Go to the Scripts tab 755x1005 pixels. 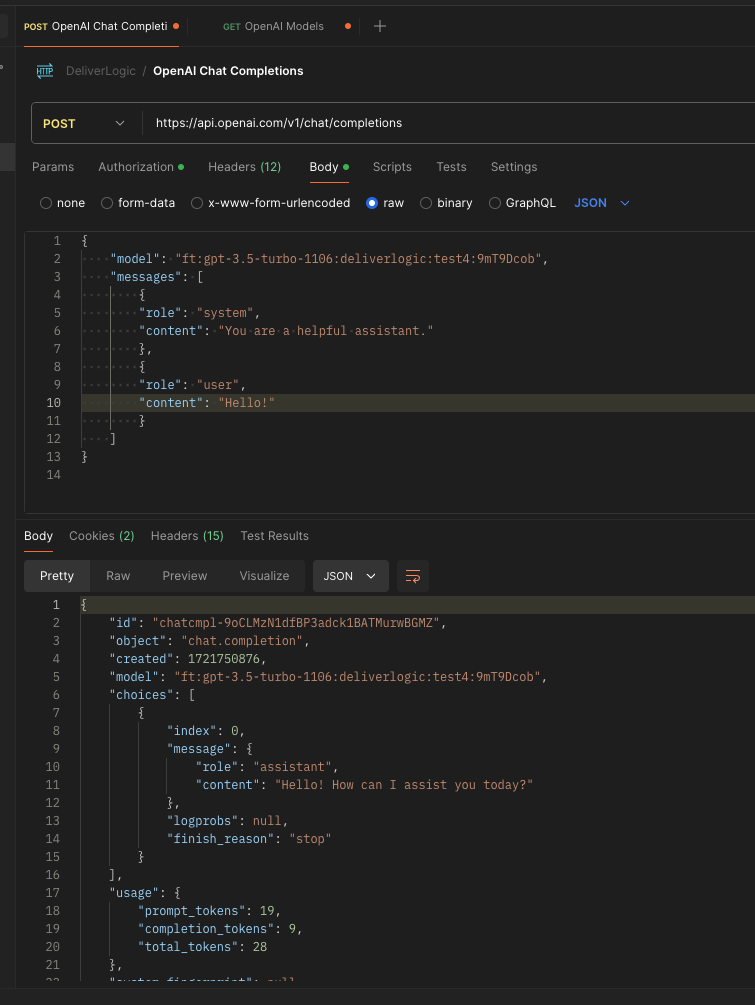point(392,167)
